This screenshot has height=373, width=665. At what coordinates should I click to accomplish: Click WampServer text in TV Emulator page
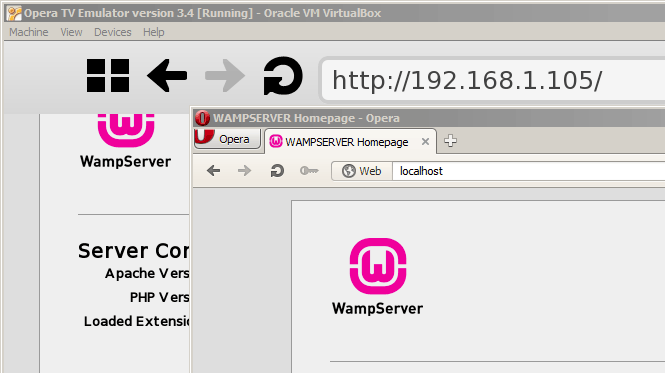tap(126, 162)
